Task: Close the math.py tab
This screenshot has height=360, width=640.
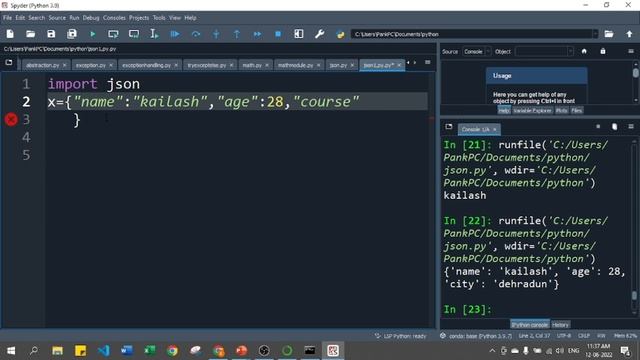Action: [x=267, y=65]
